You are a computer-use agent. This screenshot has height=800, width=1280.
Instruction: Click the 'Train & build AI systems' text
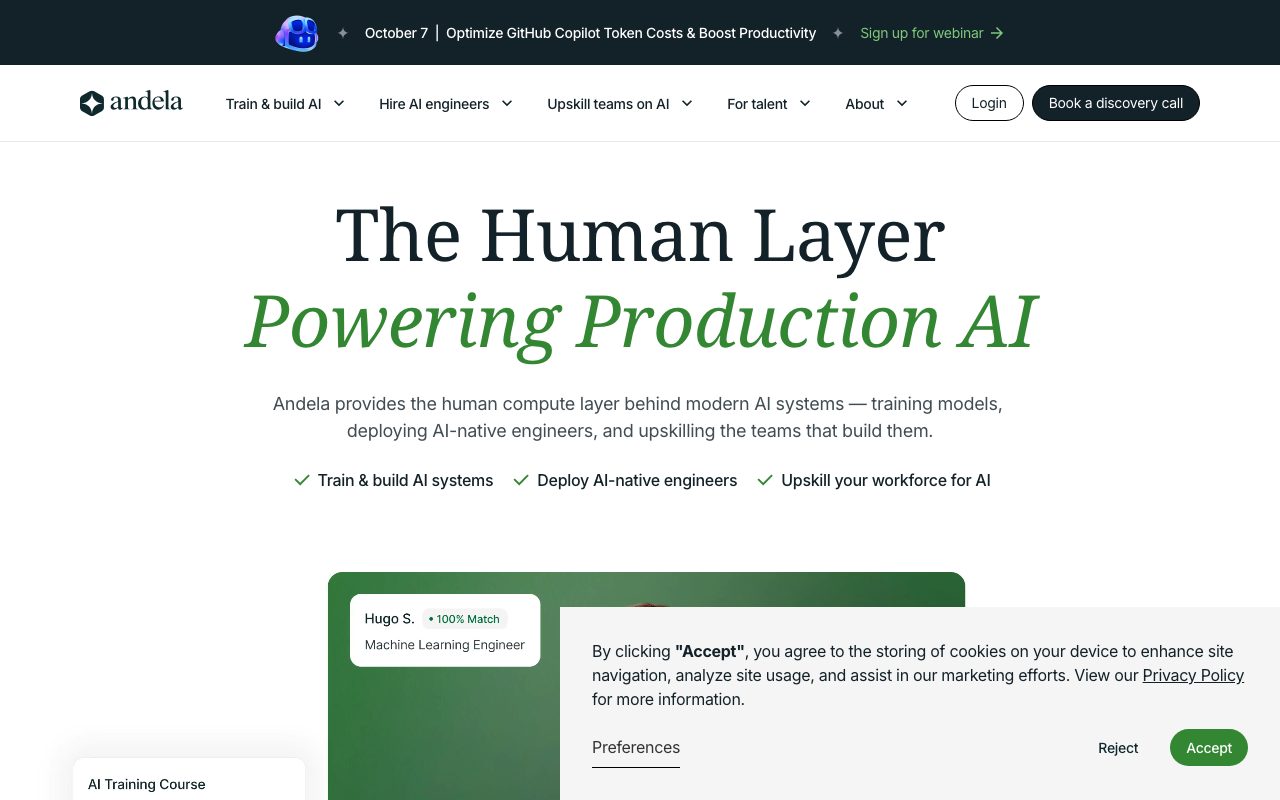[405, 480]
